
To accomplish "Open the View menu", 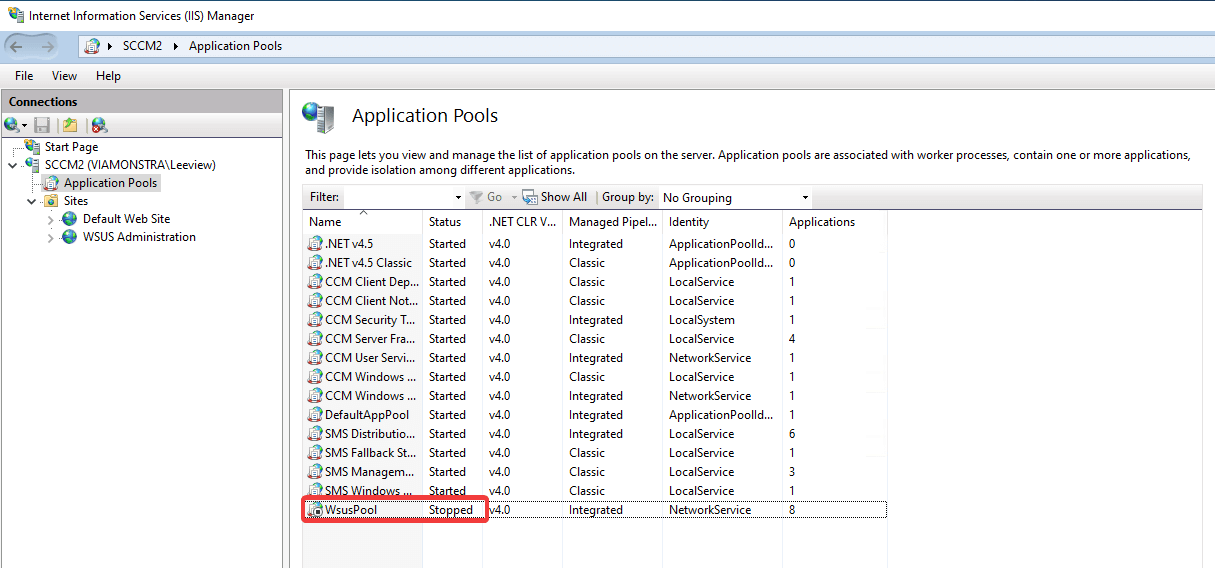I will 64,76.
